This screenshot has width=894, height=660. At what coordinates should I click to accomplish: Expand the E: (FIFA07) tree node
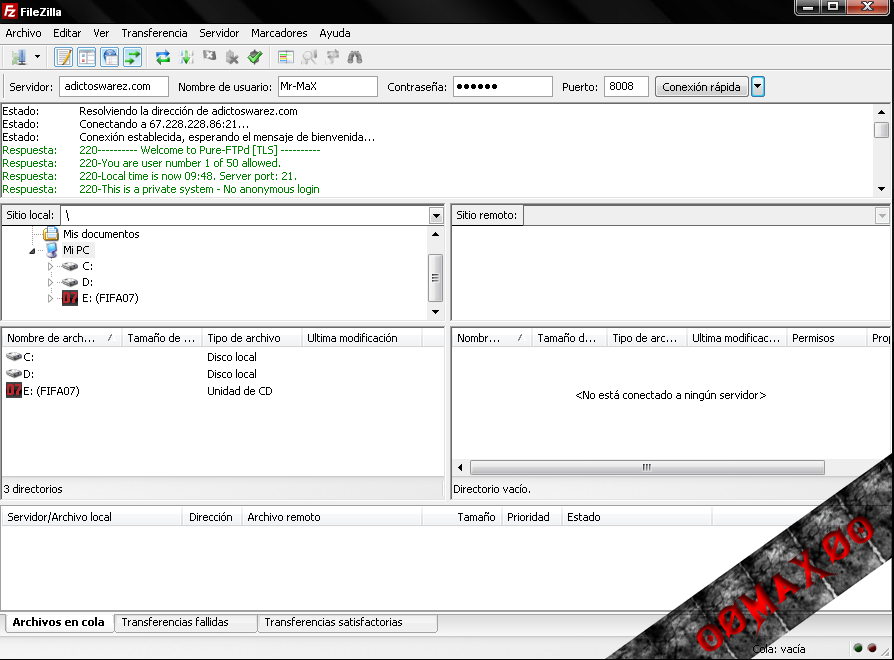point(50,298)
